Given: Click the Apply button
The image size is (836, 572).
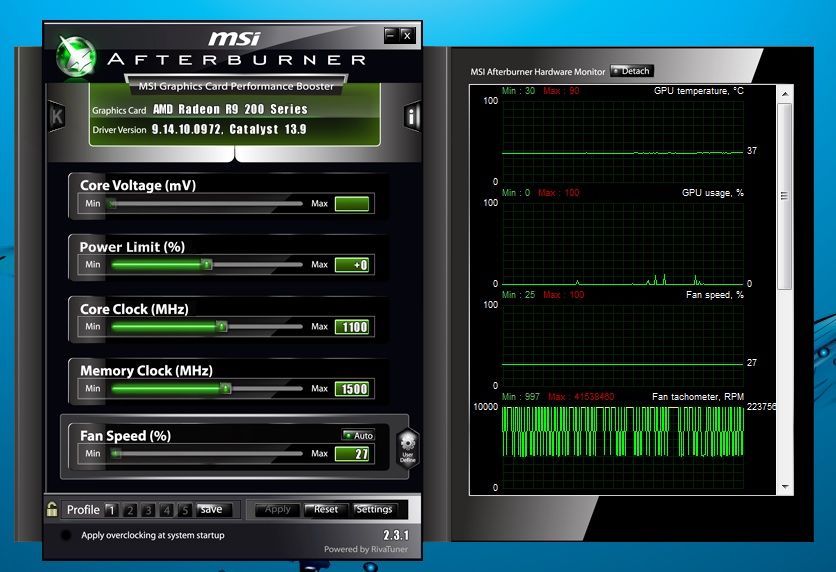Looking at the screenshot, I should [277, 510].
